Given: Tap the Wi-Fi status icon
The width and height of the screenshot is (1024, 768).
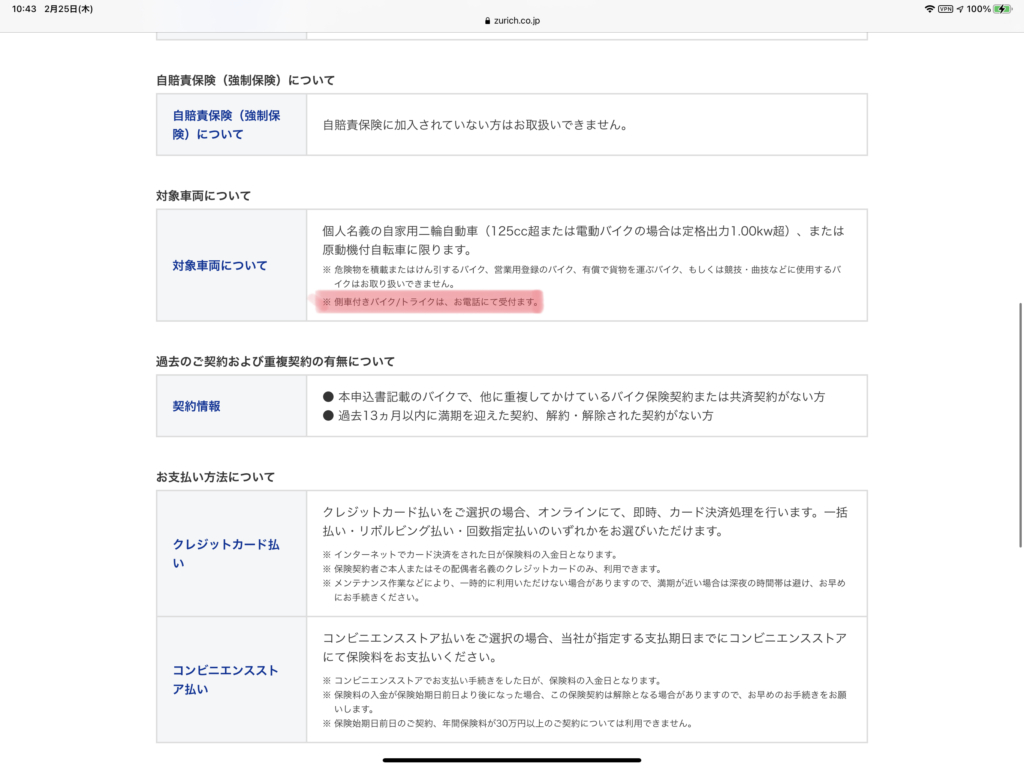Looking at the screenshot, I should pos(929,9).
